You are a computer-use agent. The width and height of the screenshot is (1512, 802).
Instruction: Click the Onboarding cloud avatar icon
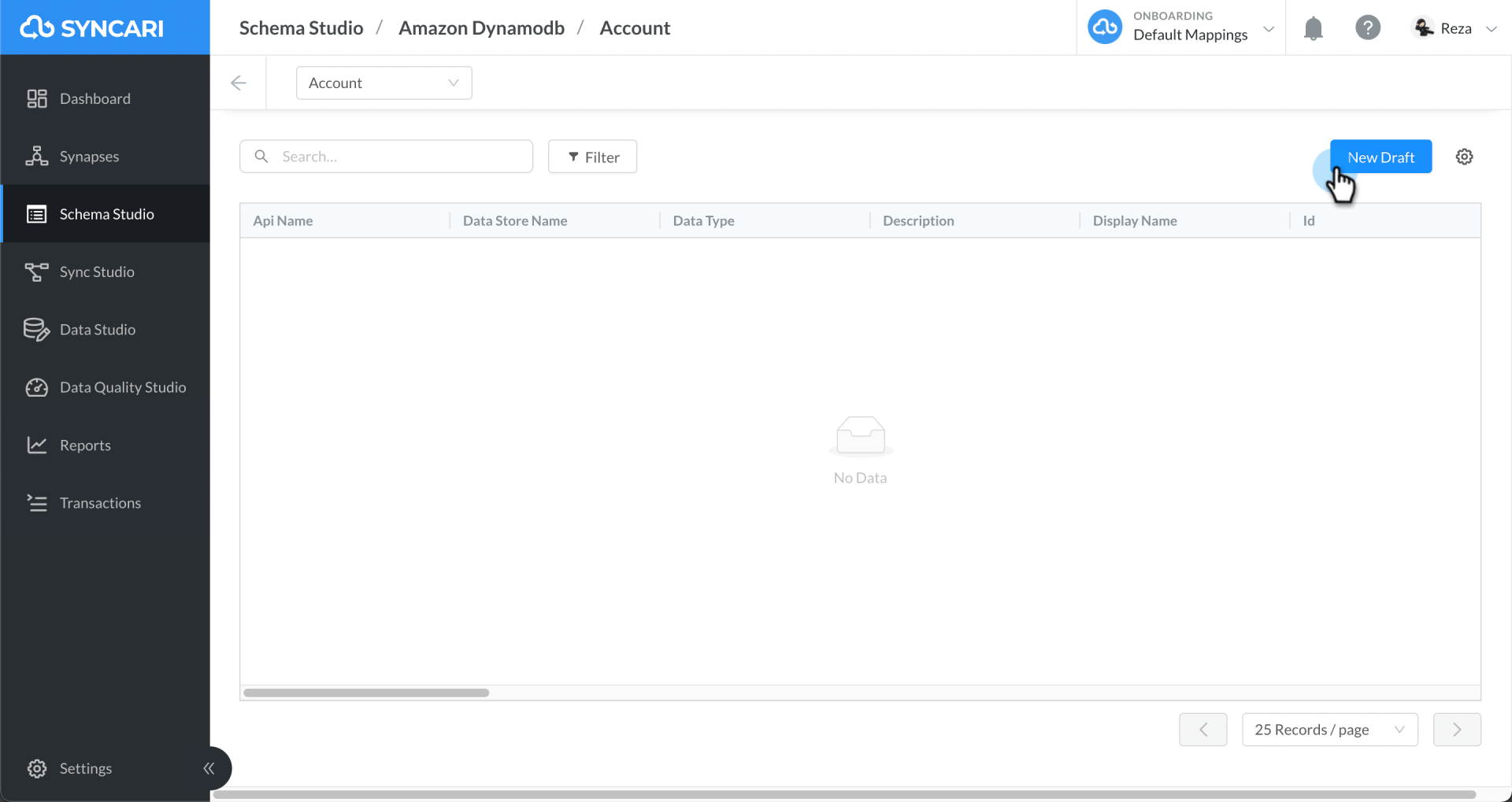(x=1105, y=28)
